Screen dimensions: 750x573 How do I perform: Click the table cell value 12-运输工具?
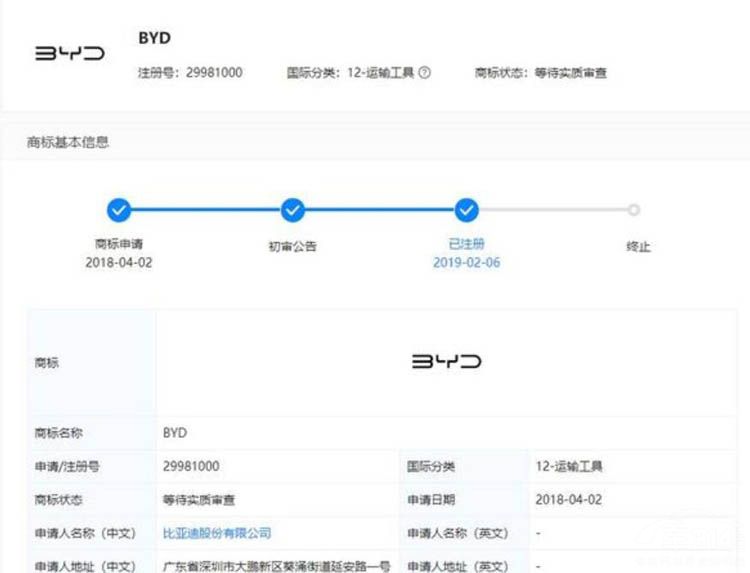click(x=569, y=466)
